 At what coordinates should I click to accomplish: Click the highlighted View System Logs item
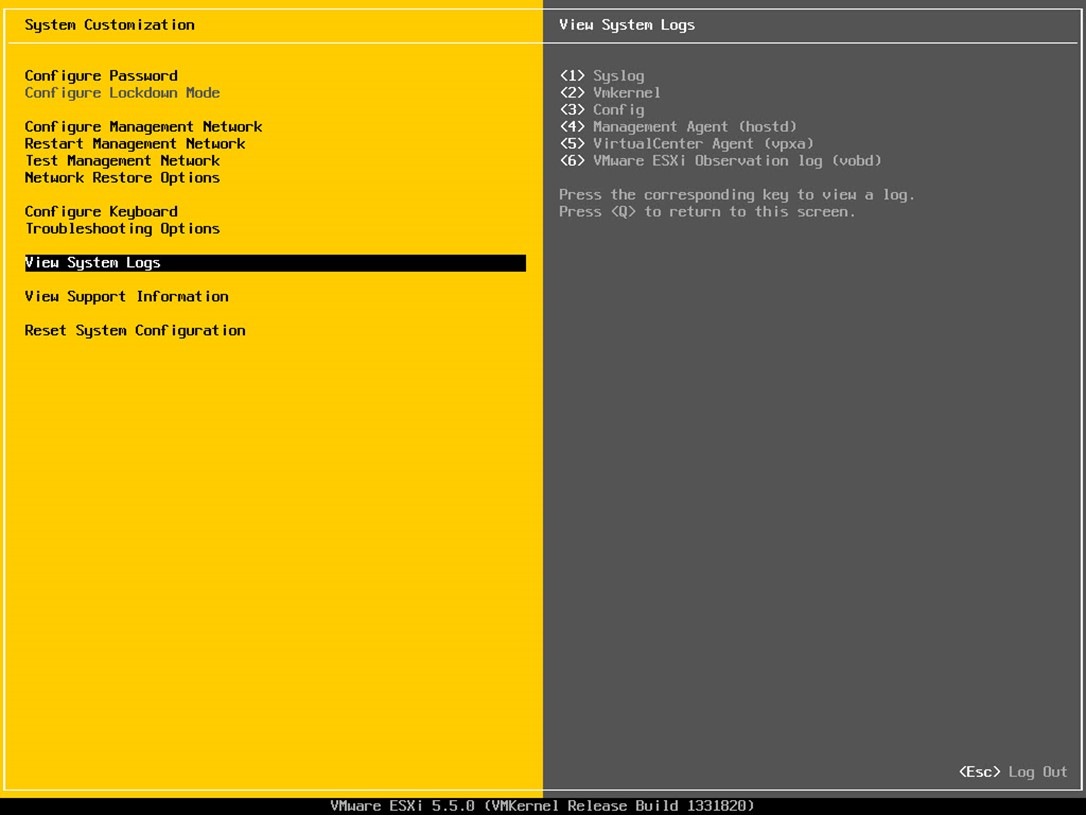(275, 262)
